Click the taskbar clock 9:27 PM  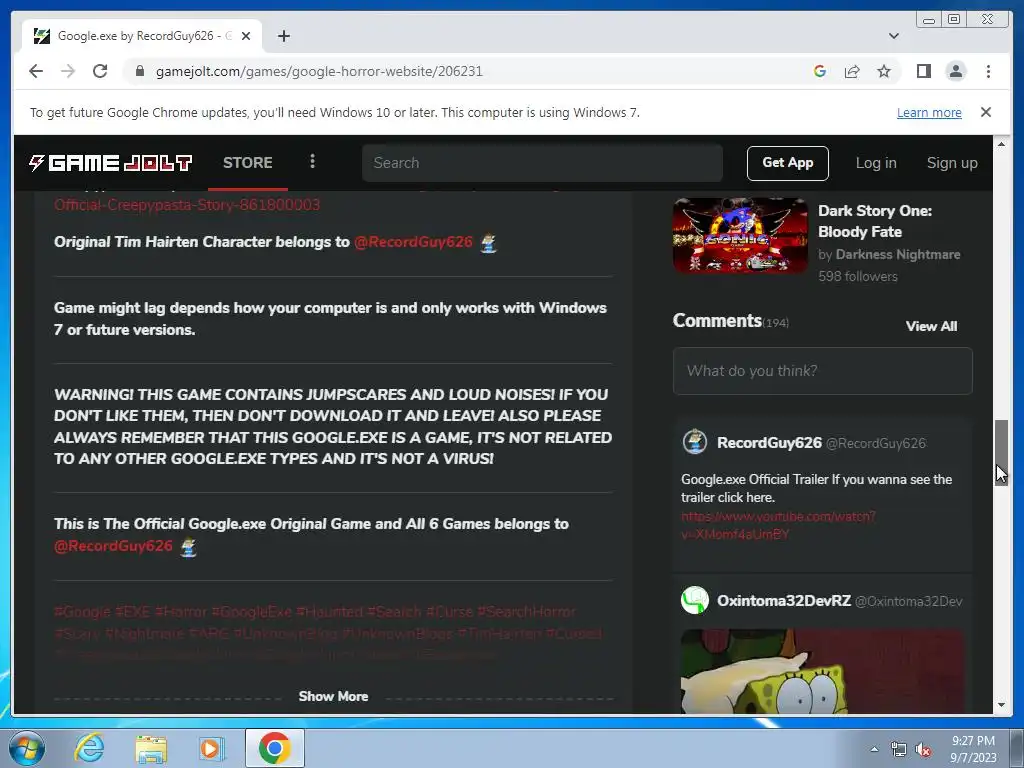pyautogui.click(x=973, y=741)
